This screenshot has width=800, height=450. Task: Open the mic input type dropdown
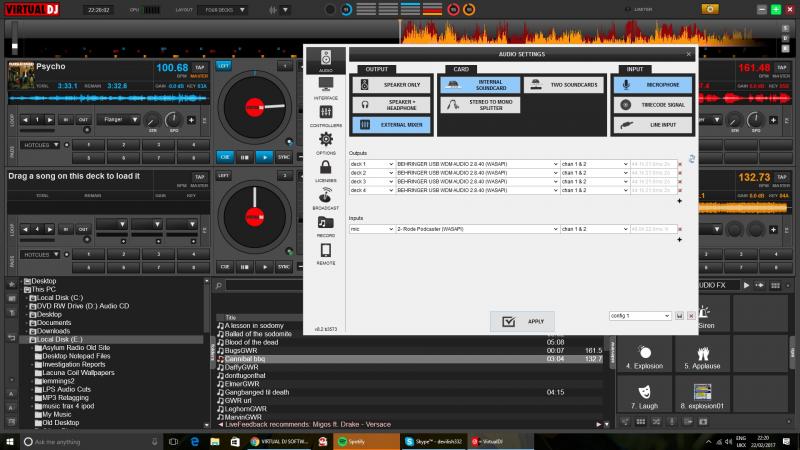pos(371,229)
